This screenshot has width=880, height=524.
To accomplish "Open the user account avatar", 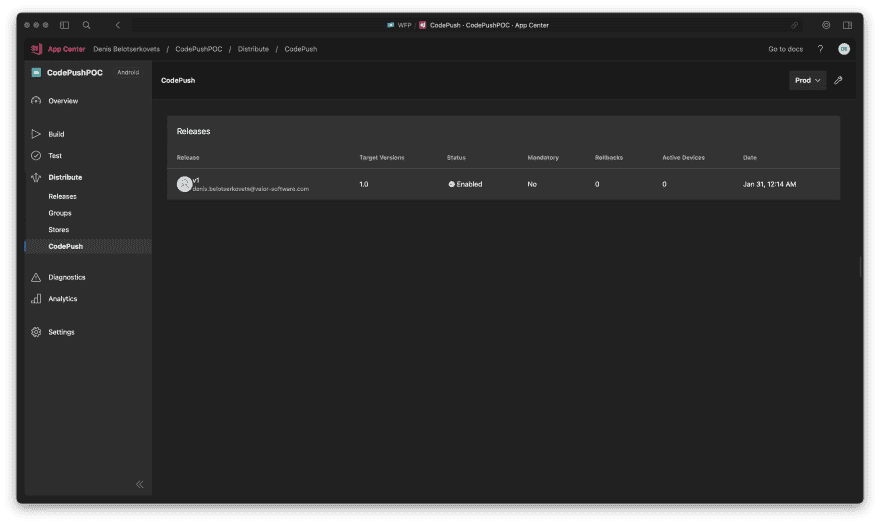I will 844,49.
